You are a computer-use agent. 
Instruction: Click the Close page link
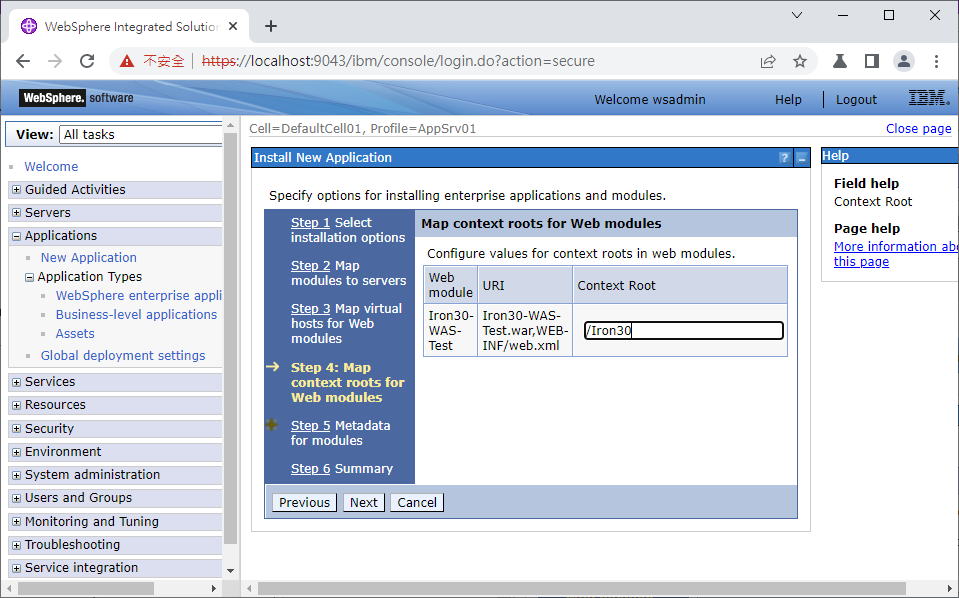[918, 128]
